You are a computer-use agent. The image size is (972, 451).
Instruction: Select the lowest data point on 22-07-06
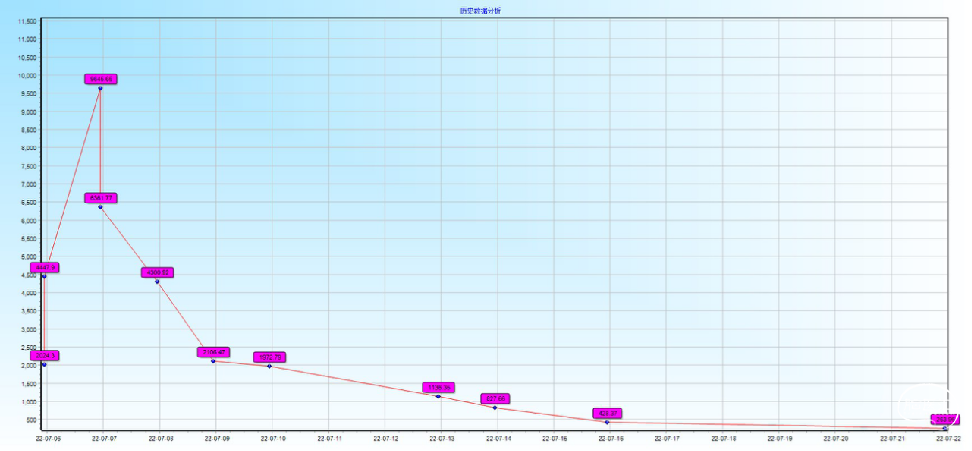click(x=44, y=365)
